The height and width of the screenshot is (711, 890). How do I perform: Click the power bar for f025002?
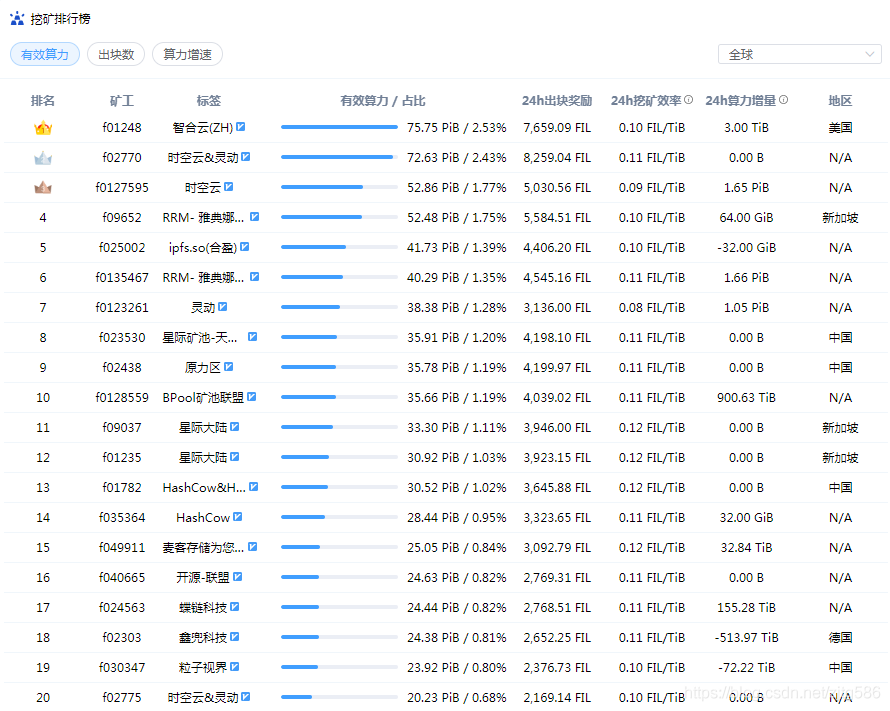[339, 247]
